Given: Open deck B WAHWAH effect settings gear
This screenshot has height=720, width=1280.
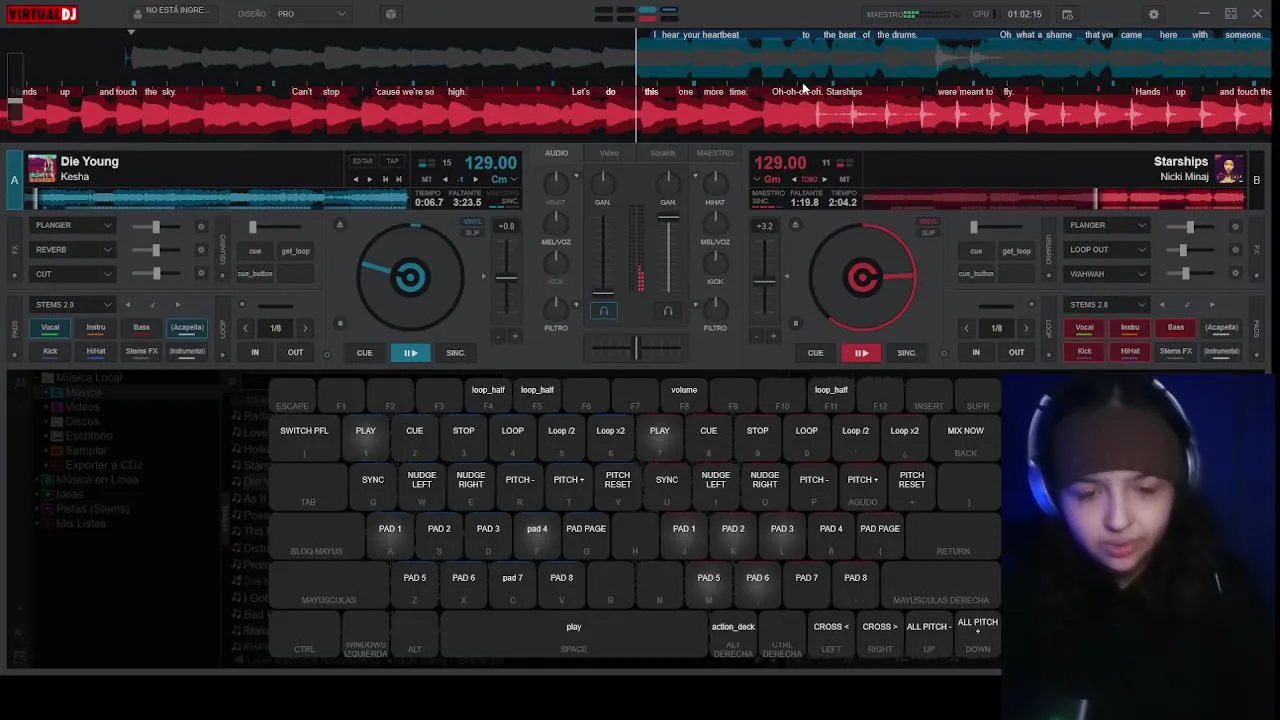Looking at the screenshot, I should click(x=1235, y=274).
